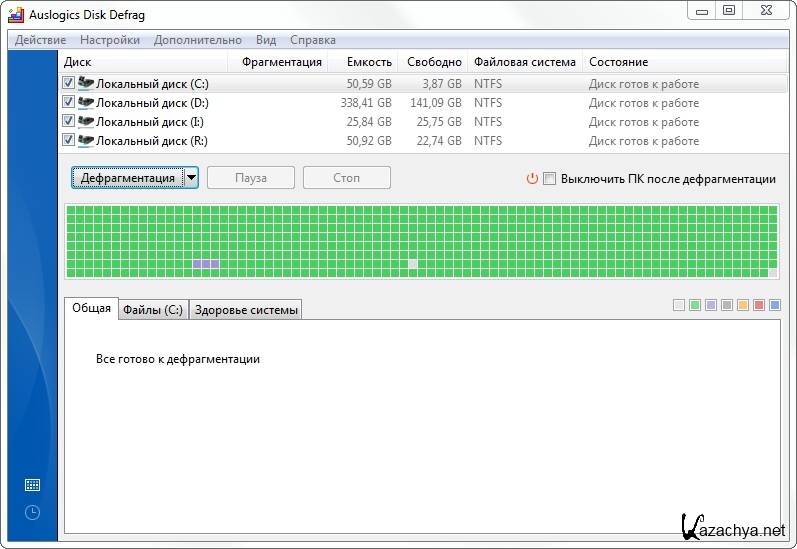Click the red power icon
797x549 pixels.
(x=532, y=179)
